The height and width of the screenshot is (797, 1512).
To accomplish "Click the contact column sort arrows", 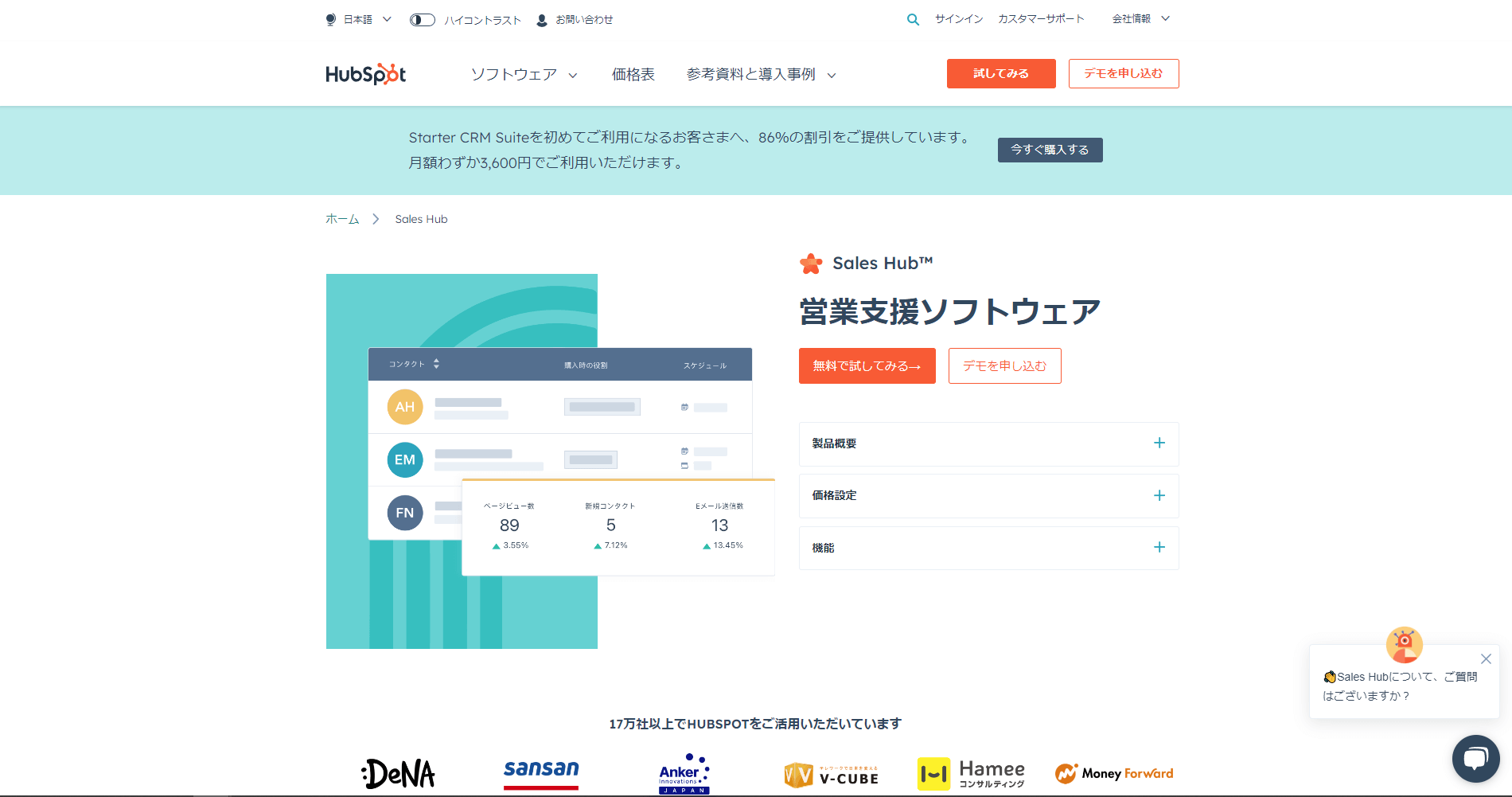I will pyautogui.click(x=436, y=364).
